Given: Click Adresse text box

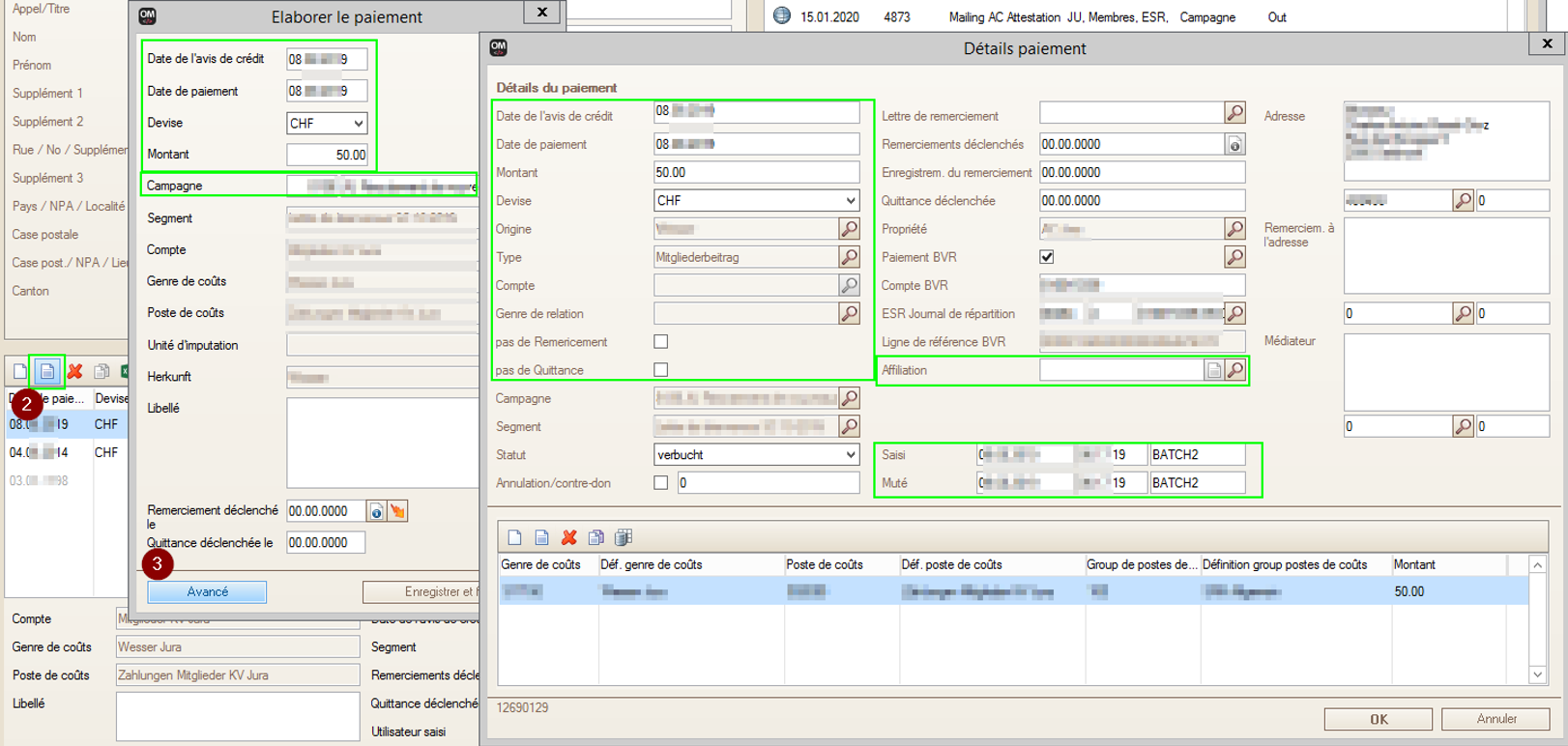Looking at the screenshot, I should [x=1446, y=141].
